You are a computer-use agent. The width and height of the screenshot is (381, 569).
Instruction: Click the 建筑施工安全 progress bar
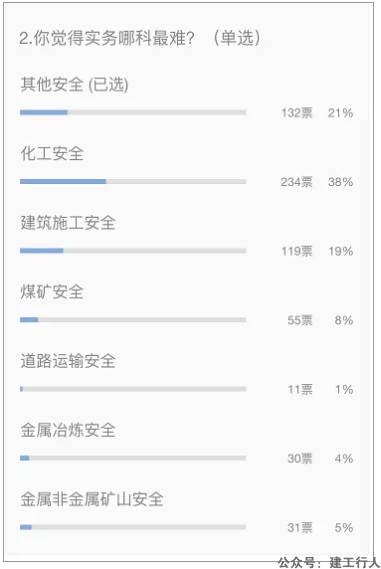click(x=133, y=251)
